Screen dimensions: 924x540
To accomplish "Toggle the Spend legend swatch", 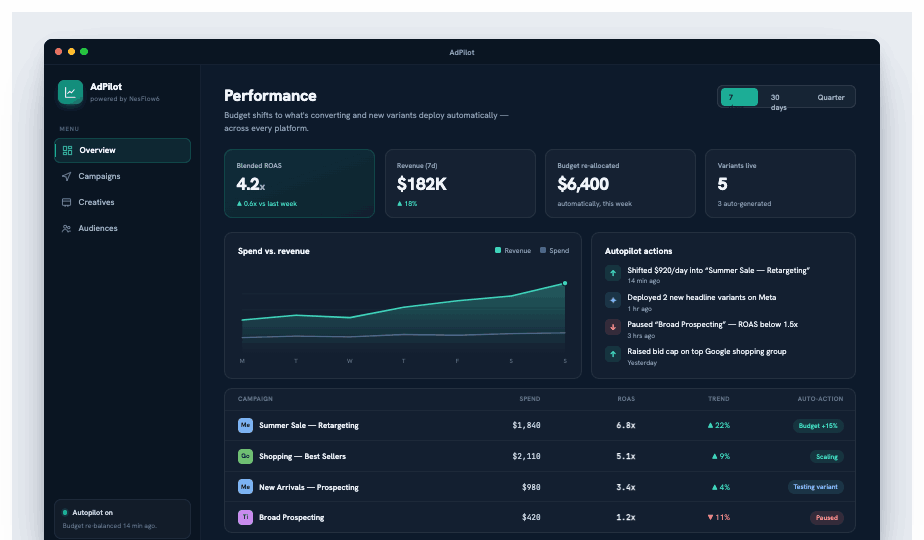I will 543,251.
